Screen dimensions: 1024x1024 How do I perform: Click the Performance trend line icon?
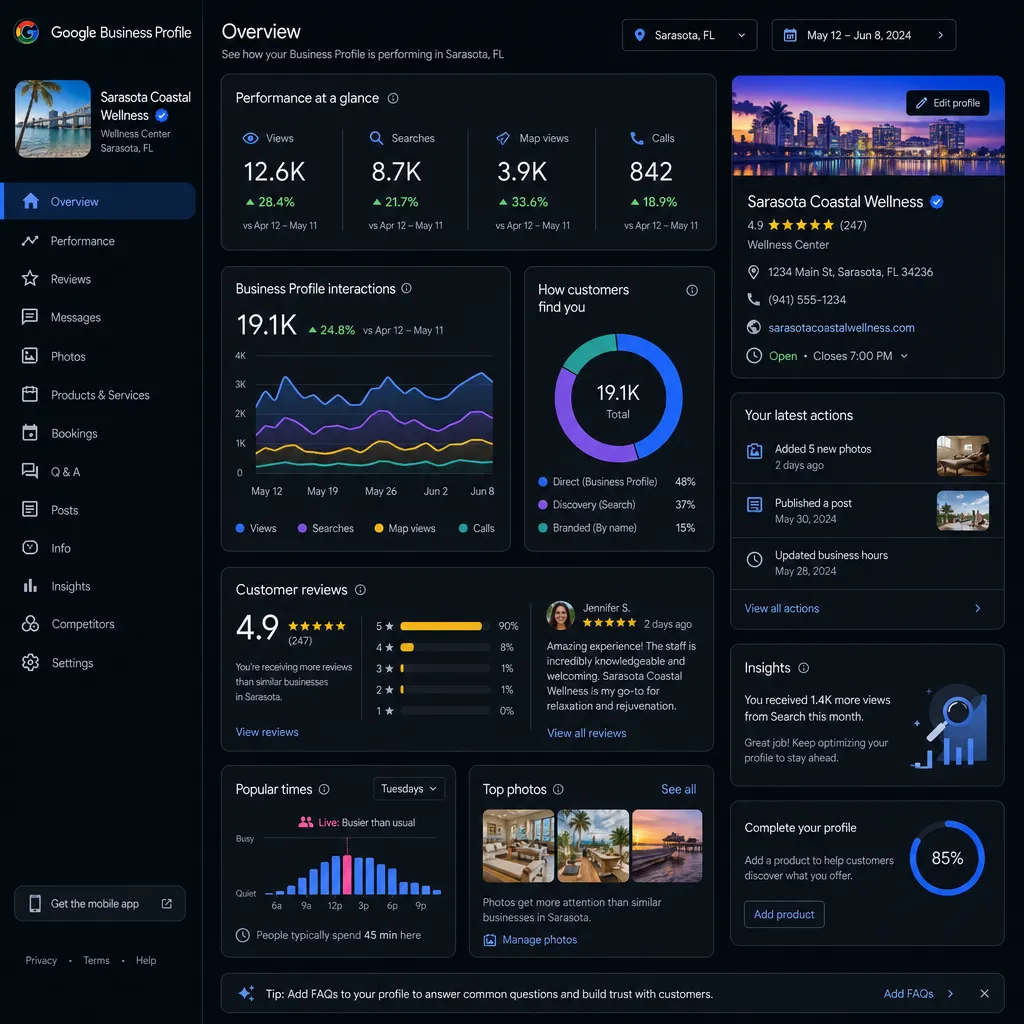(30, 240)
